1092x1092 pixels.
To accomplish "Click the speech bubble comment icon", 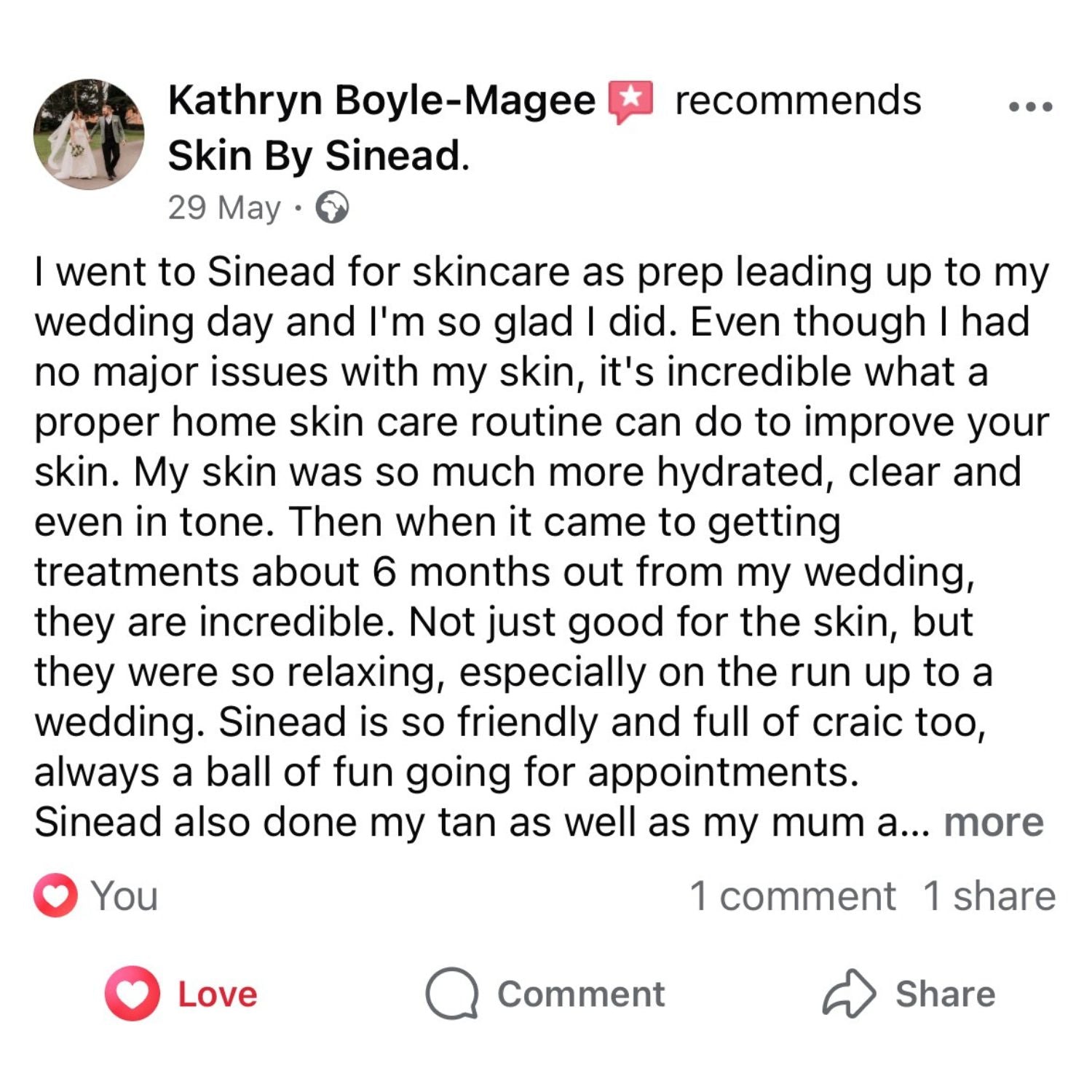I will click(451, 994).
